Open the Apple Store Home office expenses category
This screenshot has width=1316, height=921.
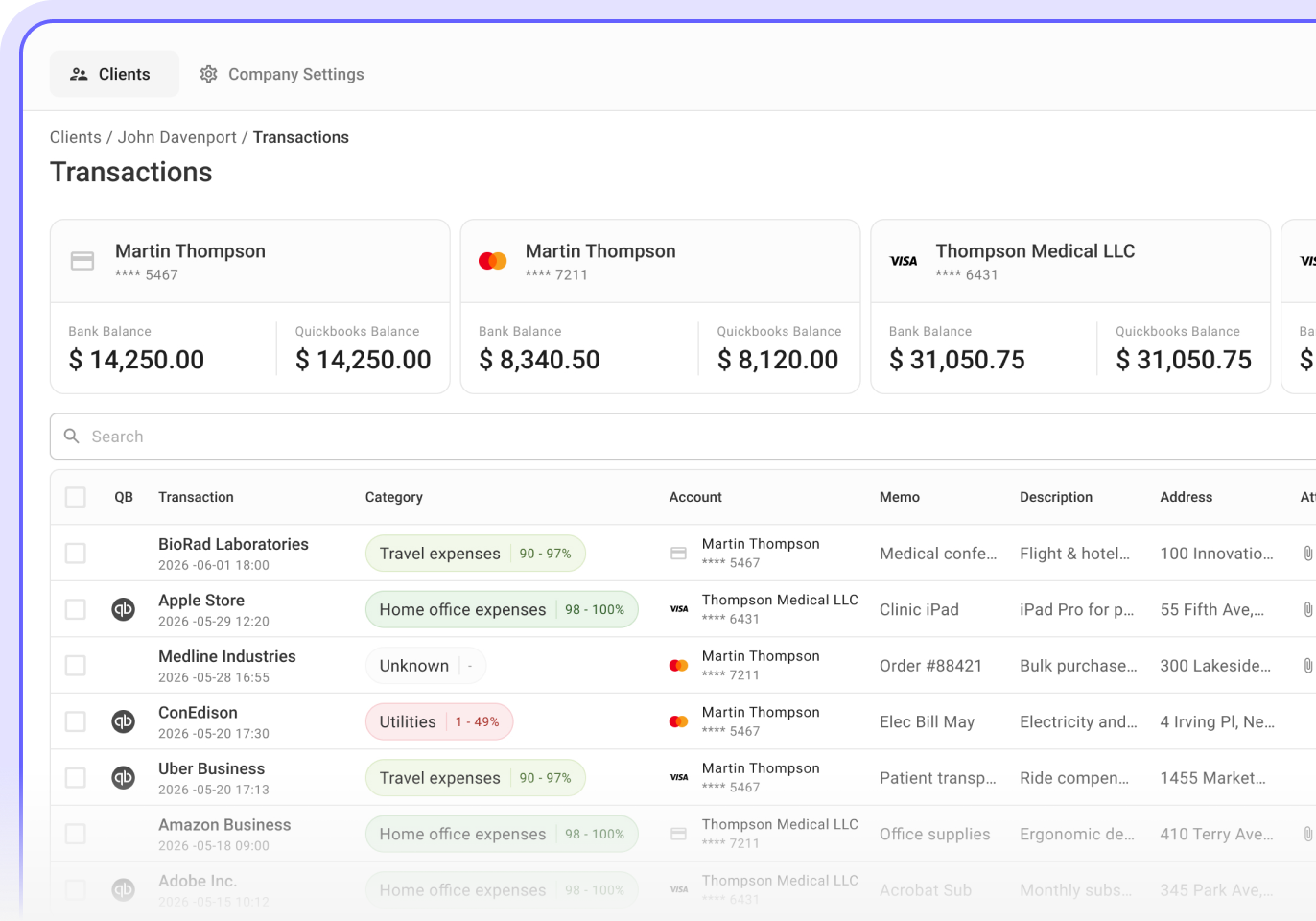click(x=502, y=609)
